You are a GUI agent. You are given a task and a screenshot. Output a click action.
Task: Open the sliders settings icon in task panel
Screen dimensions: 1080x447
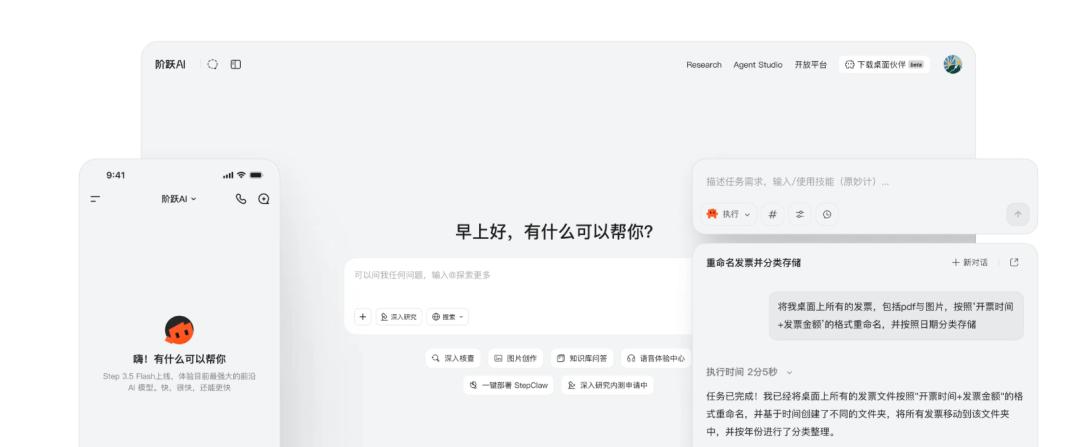click(800, 214)
